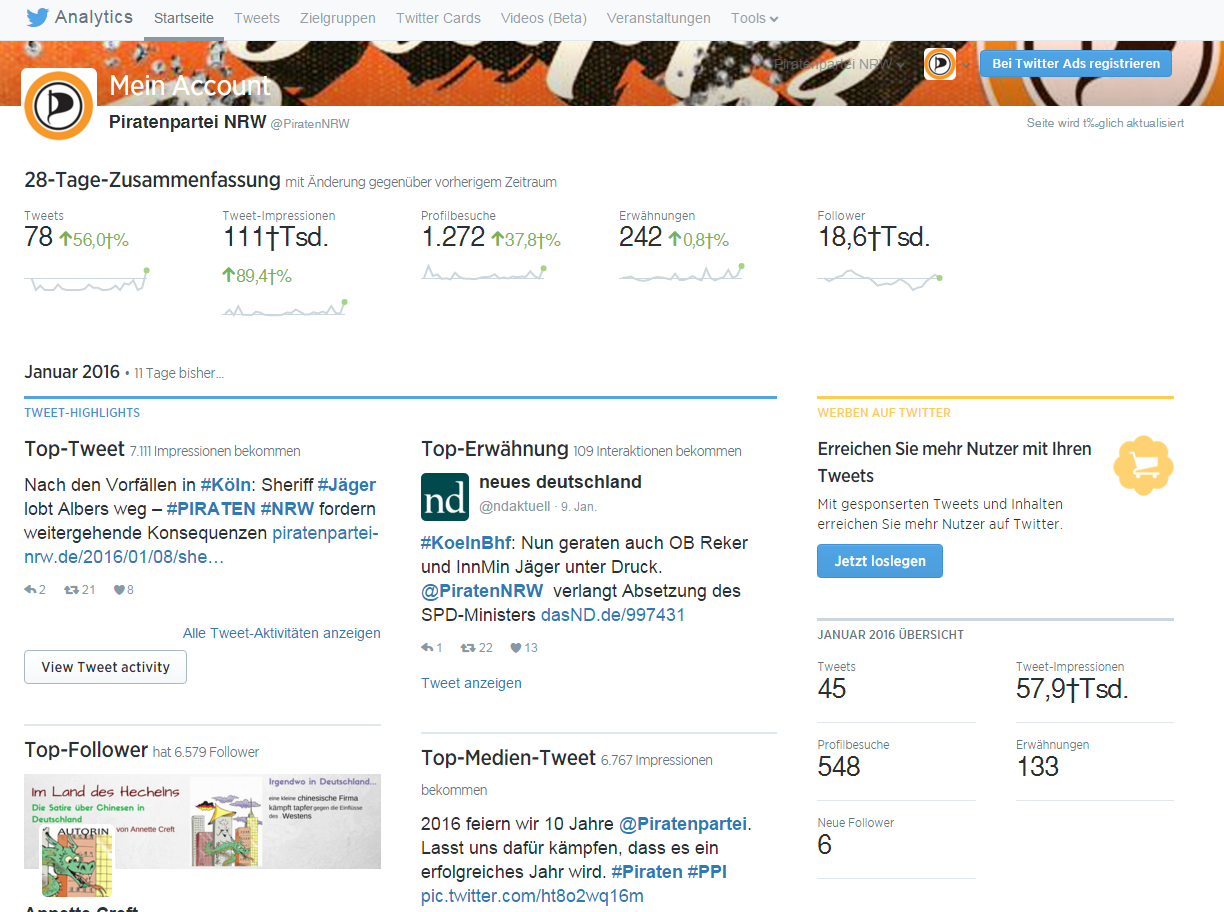
Task: Click the Tweet-Impressionen sparkline chart
Action: [285, 307]
